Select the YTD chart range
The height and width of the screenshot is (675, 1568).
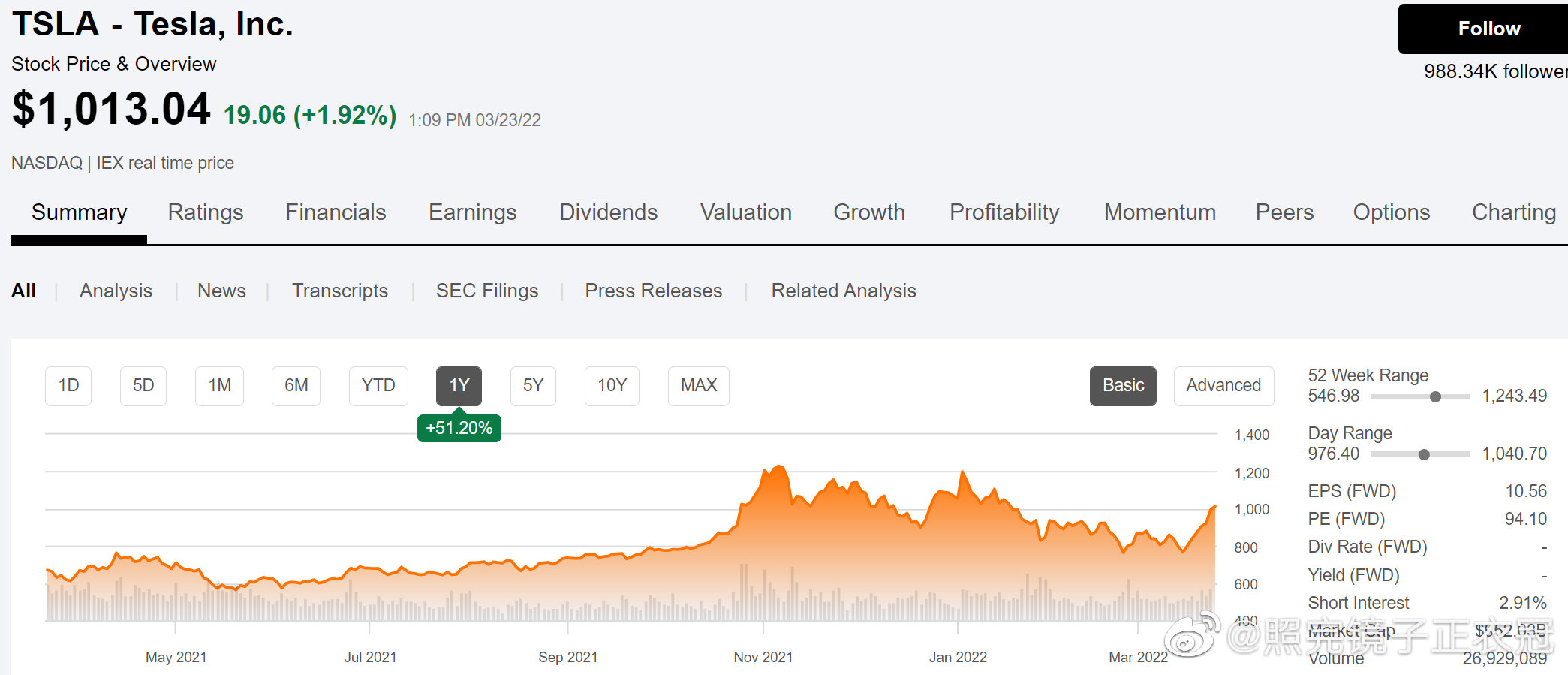pyautogui.click(x=378, y=386)
